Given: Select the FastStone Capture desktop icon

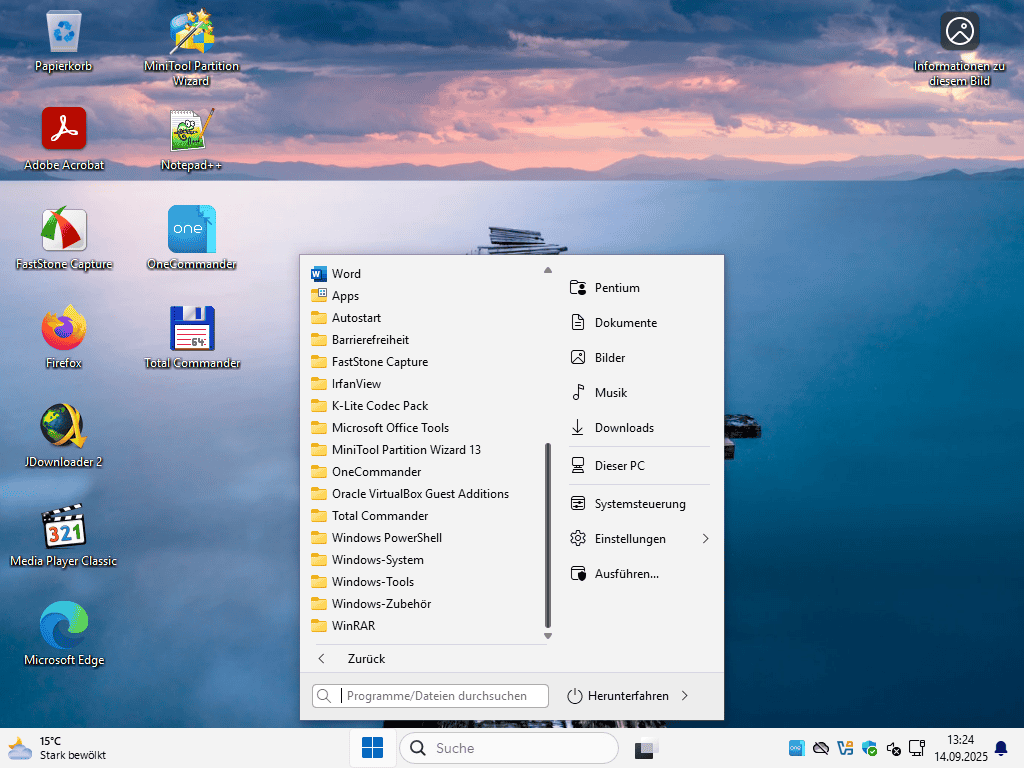Looking at the screenshot, I should 64,238.
